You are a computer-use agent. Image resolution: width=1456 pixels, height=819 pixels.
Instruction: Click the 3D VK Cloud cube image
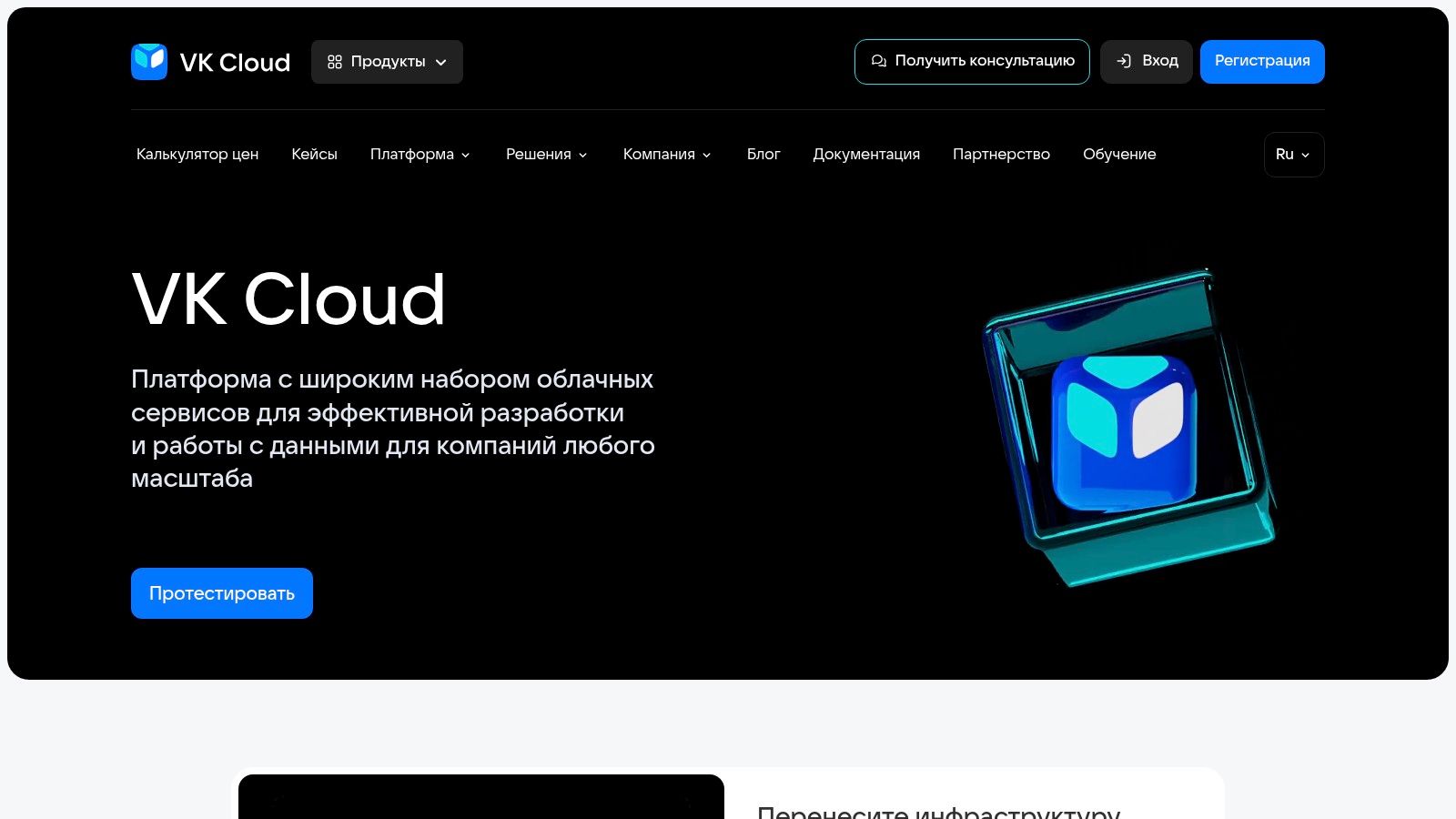click(x=1129, y=427)
